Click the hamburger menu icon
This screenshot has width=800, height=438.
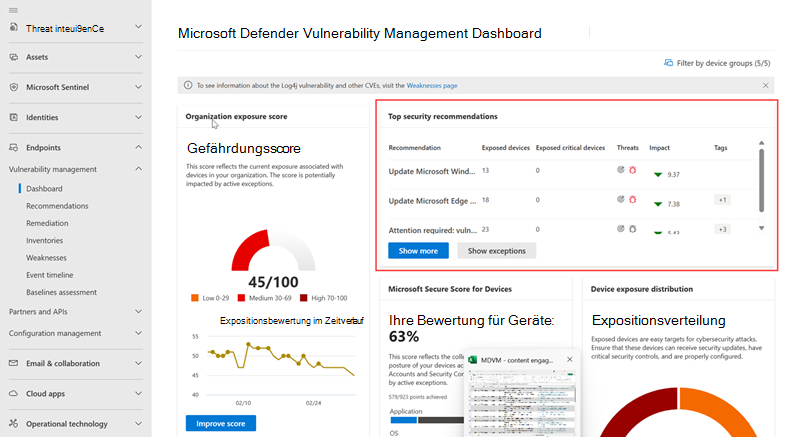pos(13,10)
